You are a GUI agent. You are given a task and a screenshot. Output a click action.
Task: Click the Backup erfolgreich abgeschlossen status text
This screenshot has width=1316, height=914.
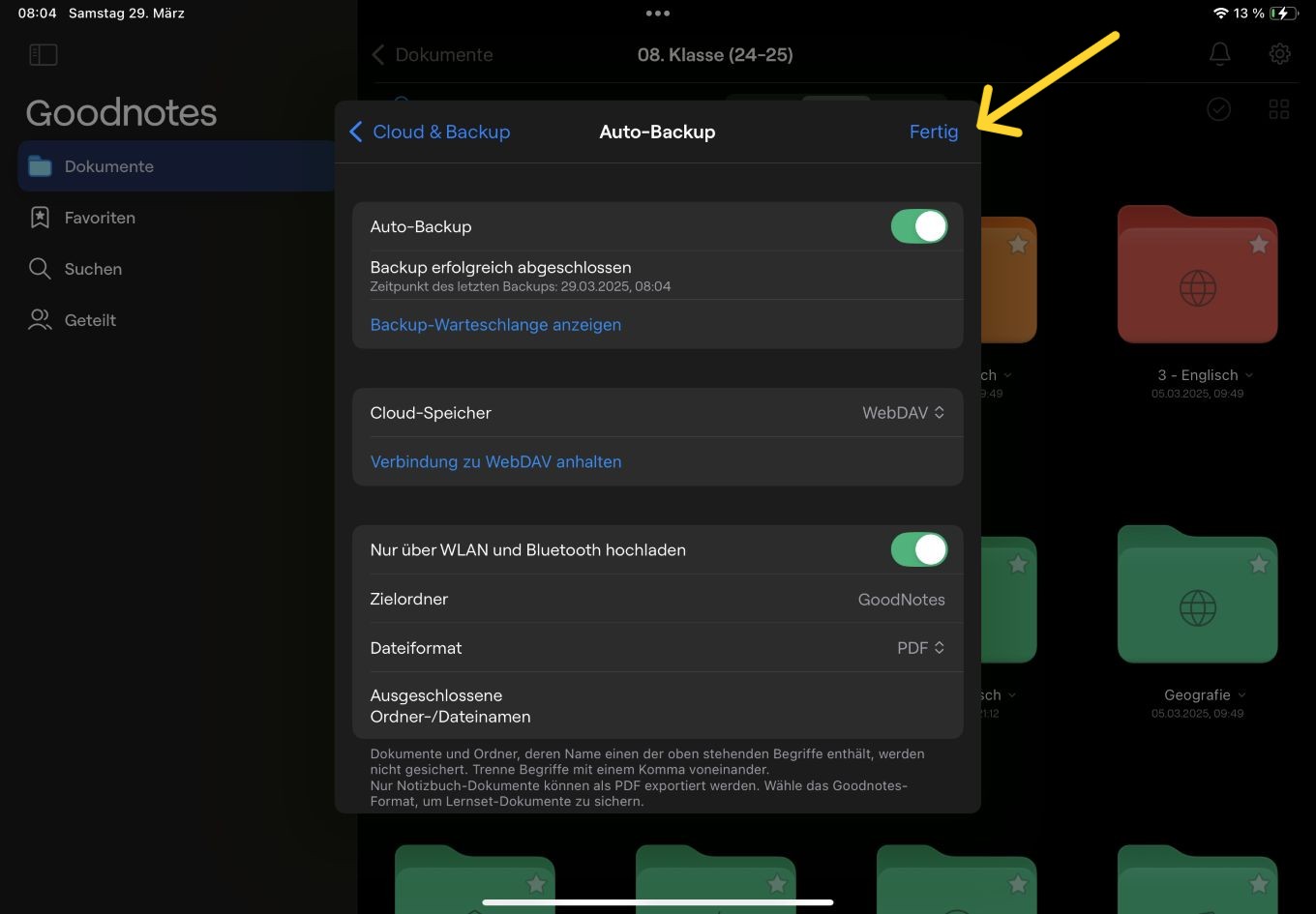click(500, 267)
